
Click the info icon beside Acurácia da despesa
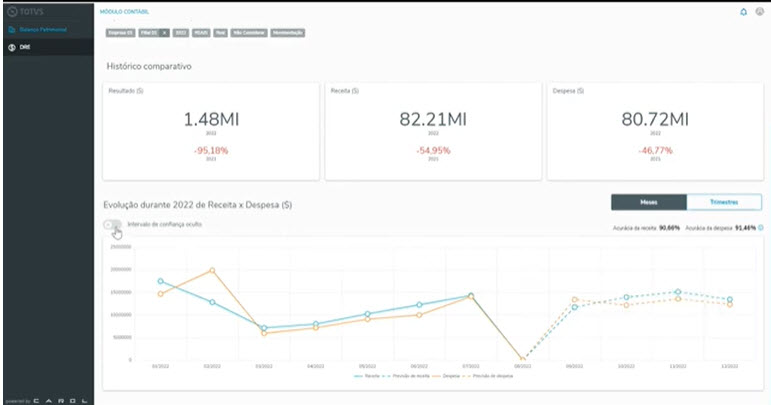pos(761,228)
